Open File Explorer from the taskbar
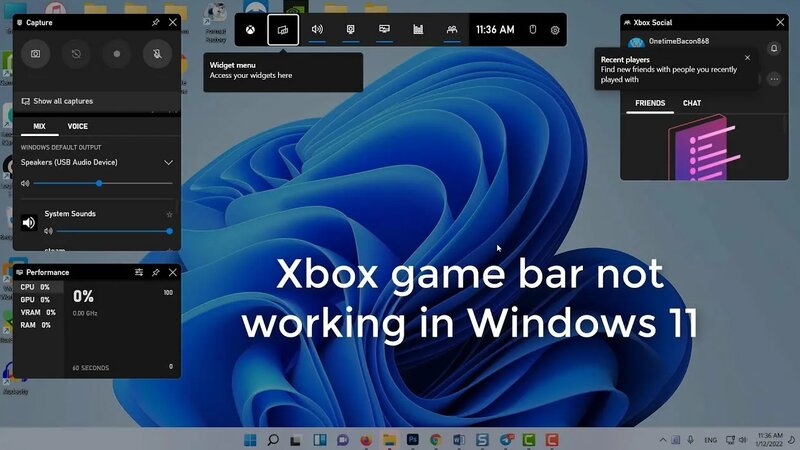Image resolution: width=800 pixels, height=450 pixels. pyautogui.click(x=389, y=439)
